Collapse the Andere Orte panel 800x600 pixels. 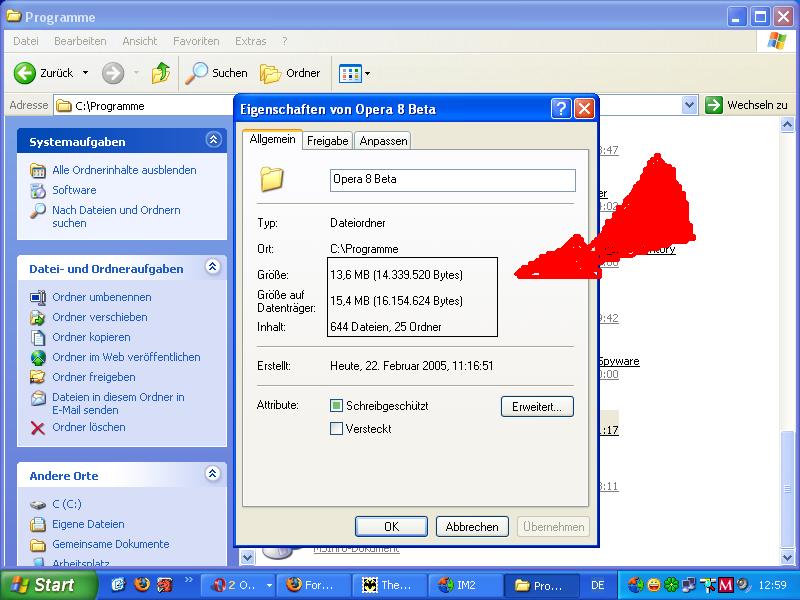(x=213, y=473)
